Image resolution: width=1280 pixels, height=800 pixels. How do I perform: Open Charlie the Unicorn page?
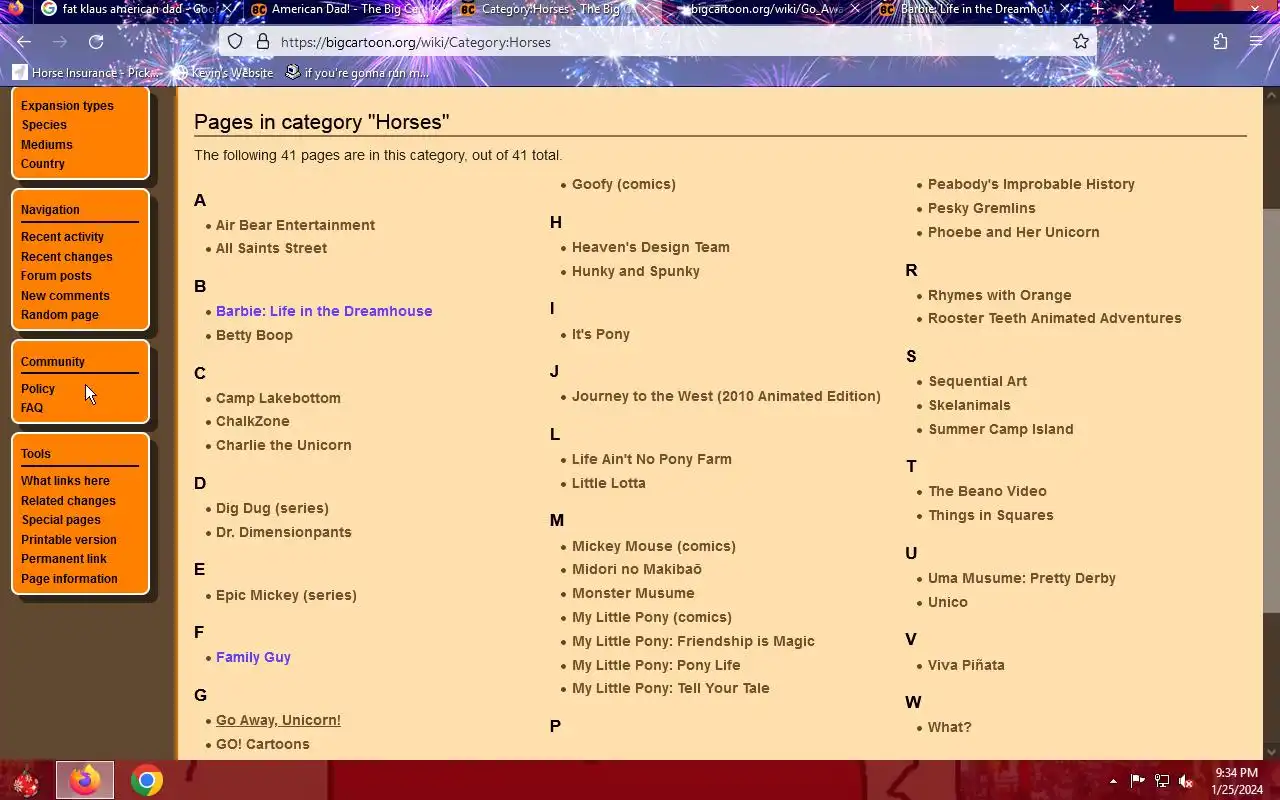pyautogui.click(x=283, y=445)
